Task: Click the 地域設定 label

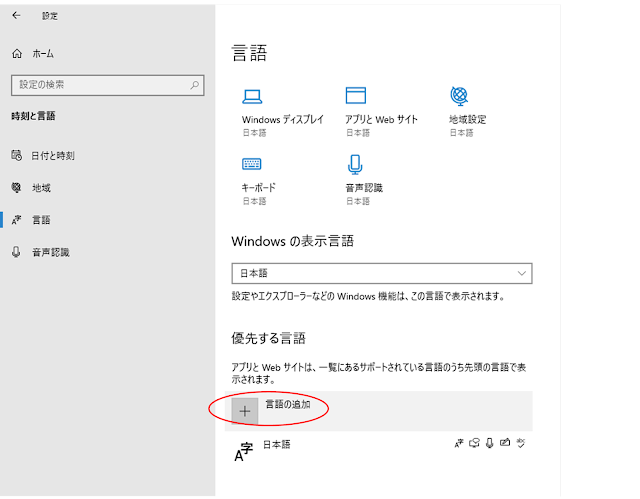Action: (468, 120)
